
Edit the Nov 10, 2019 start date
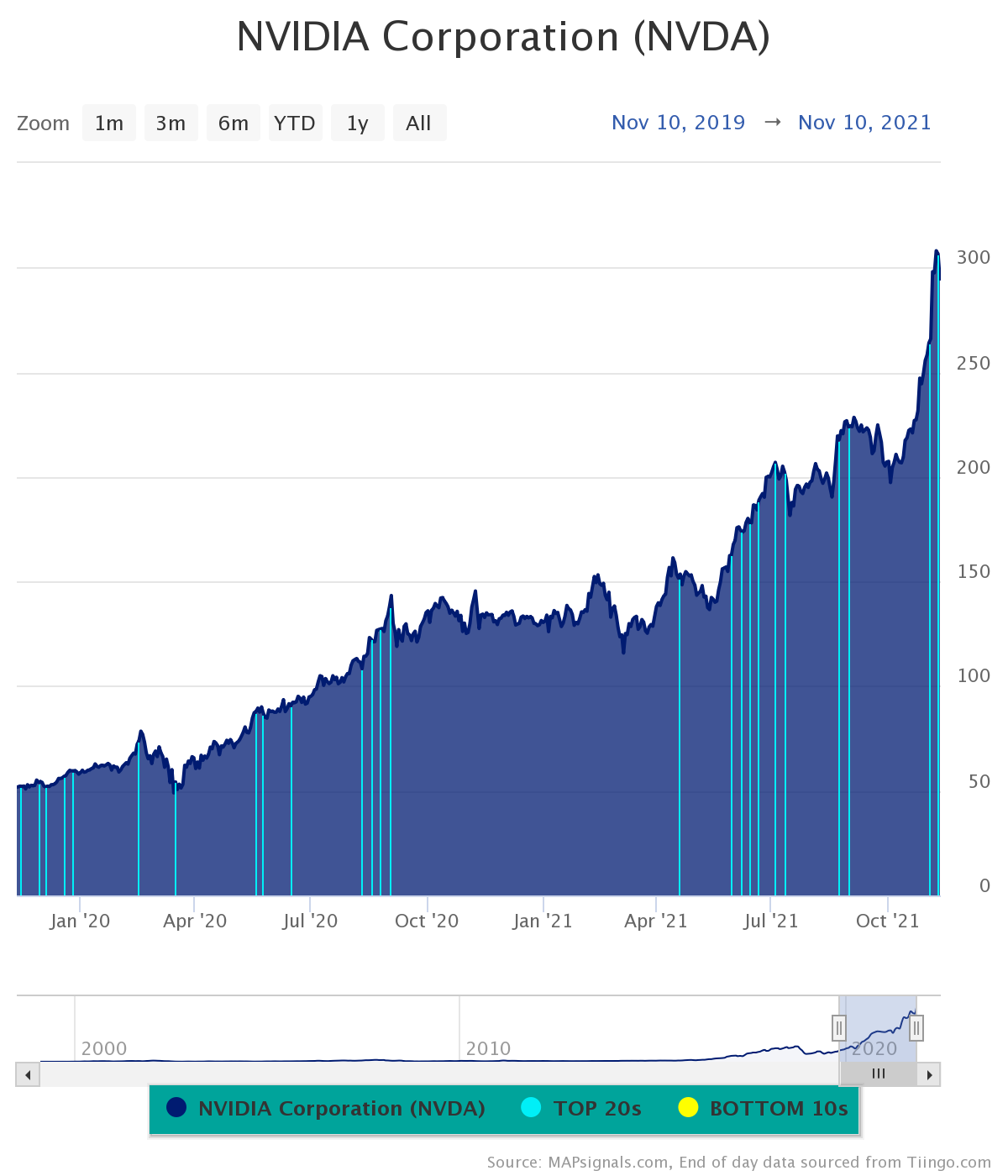(x=679, y=123)
